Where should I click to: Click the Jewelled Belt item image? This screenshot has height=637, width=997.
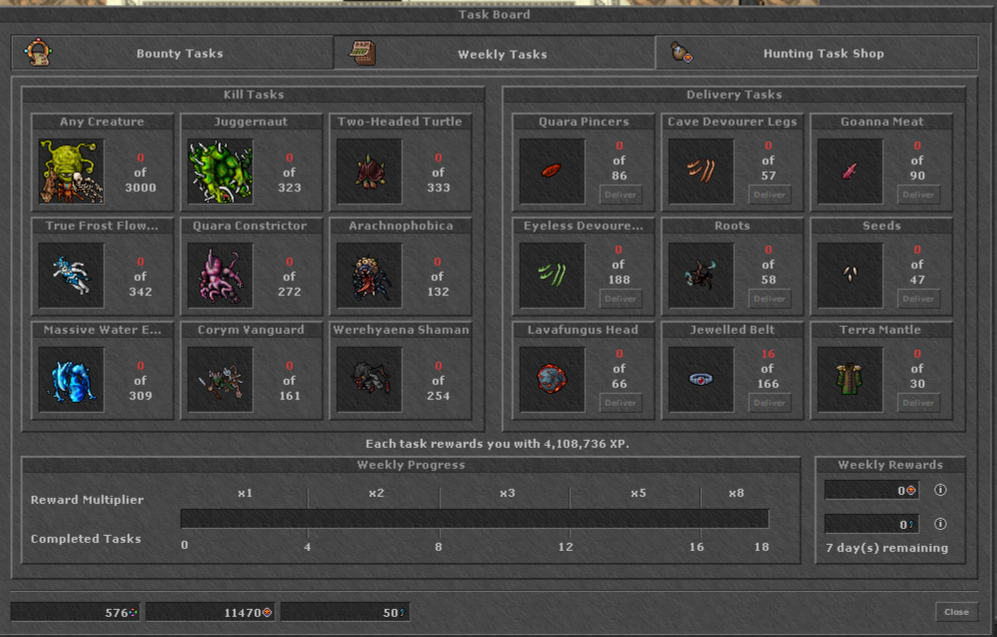pos(701,380)
